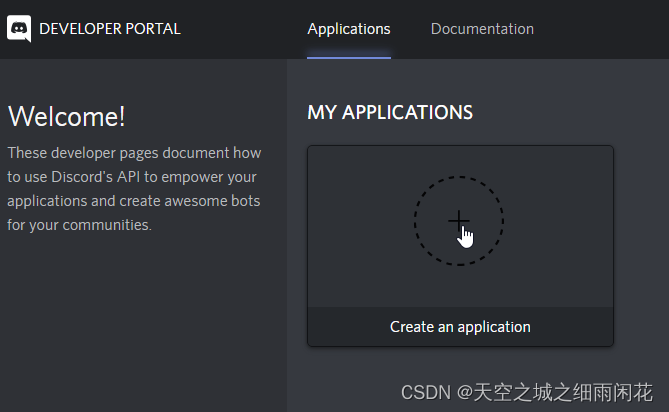The width and height of the screenshot is (669, 412).
Task: Select the MY APPLICATIONS heading
Action: (x=390, y=113)
